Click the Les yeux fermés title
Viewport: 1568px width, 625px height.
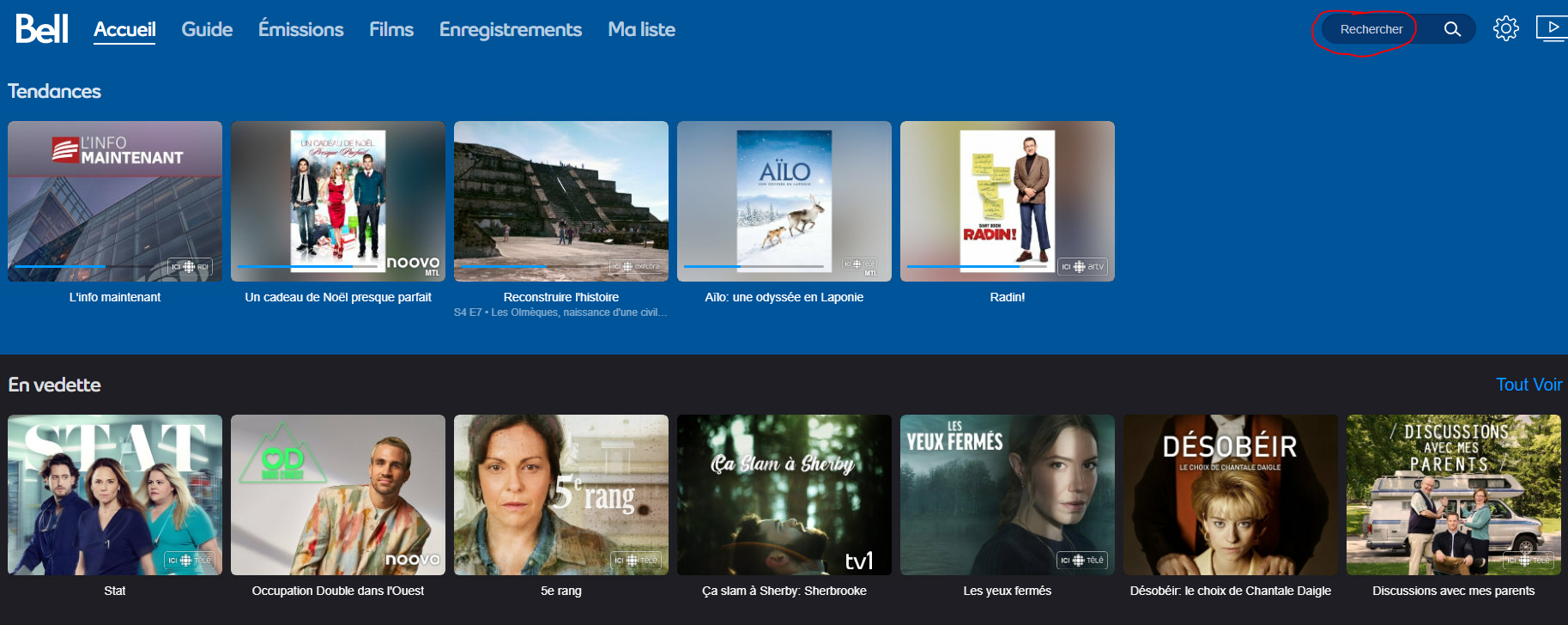click(x=1008, y=591)
